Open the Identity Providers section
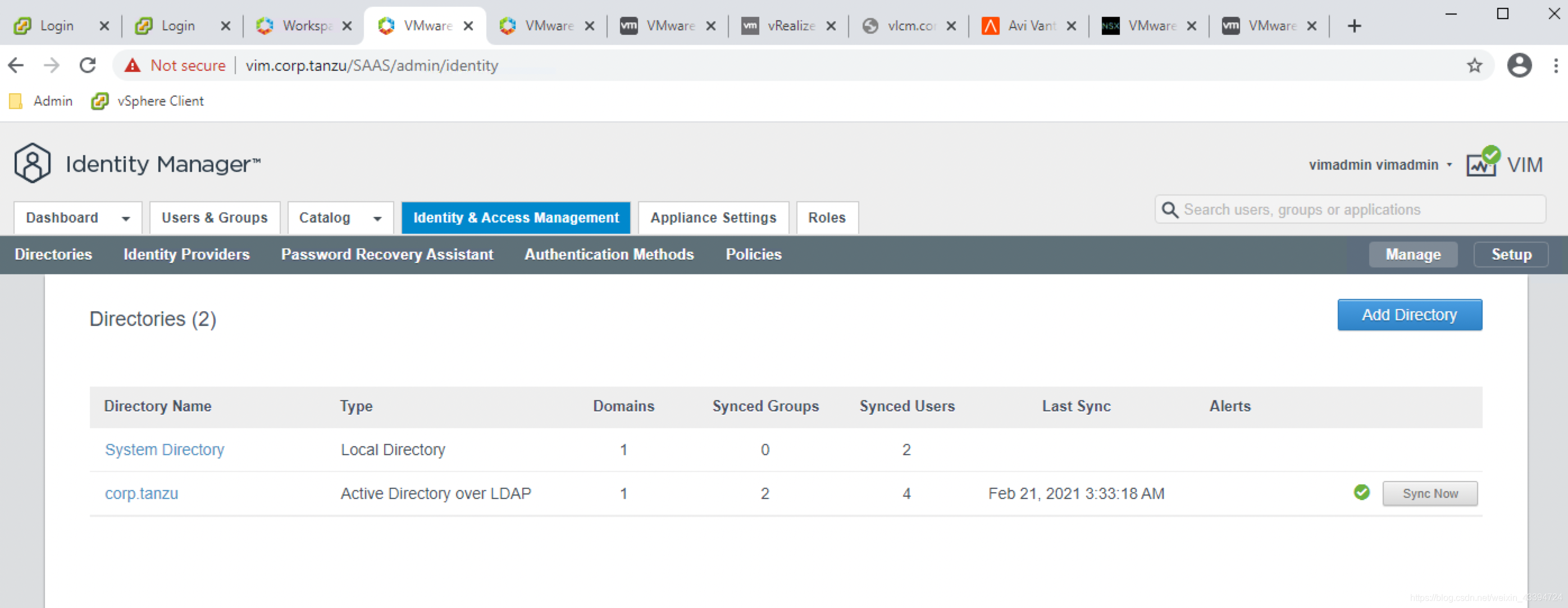This screenshot has width=1568, height=608. pyautogui.click(x=186, y=254)
